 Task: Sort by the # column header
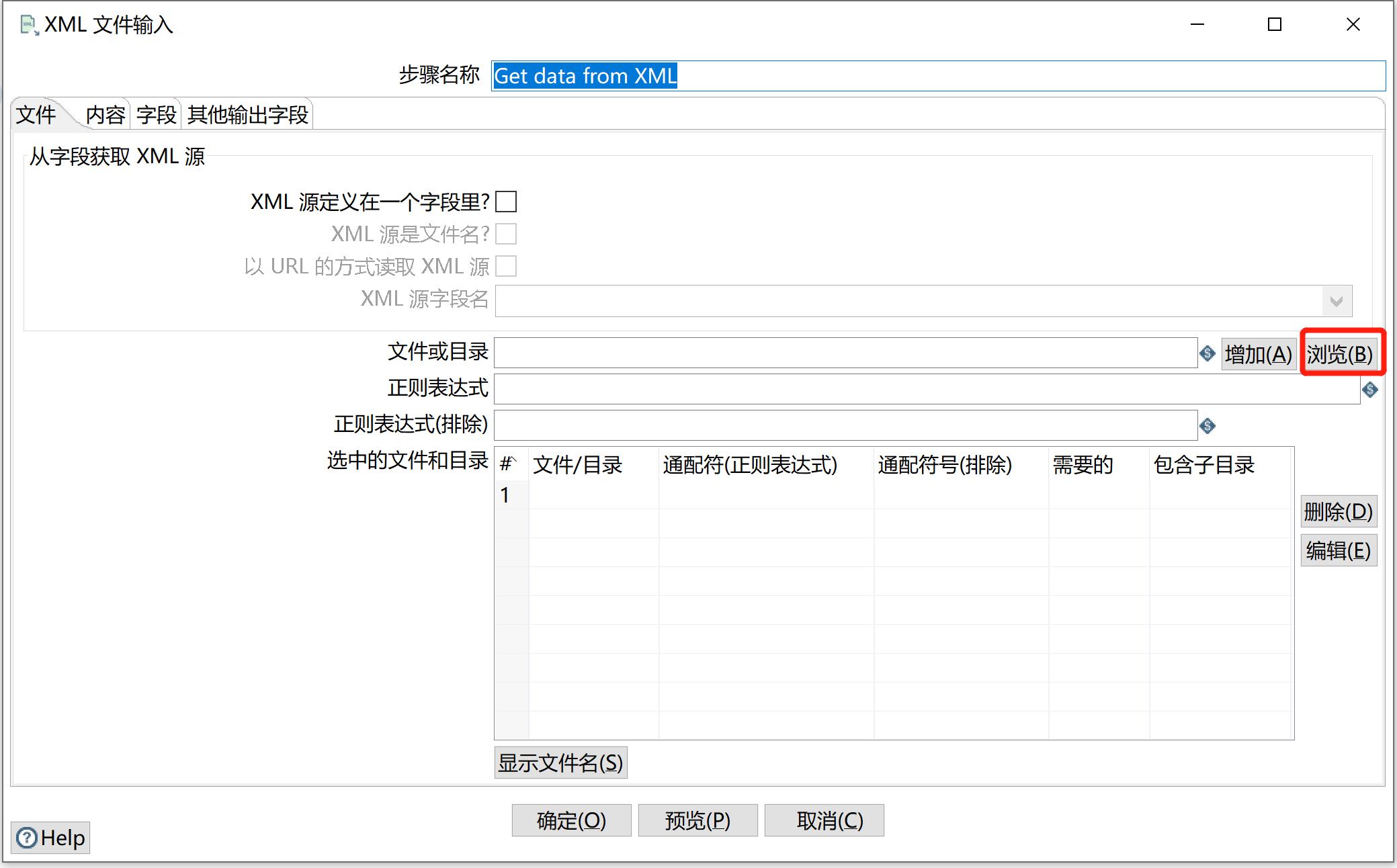(511, 464)
